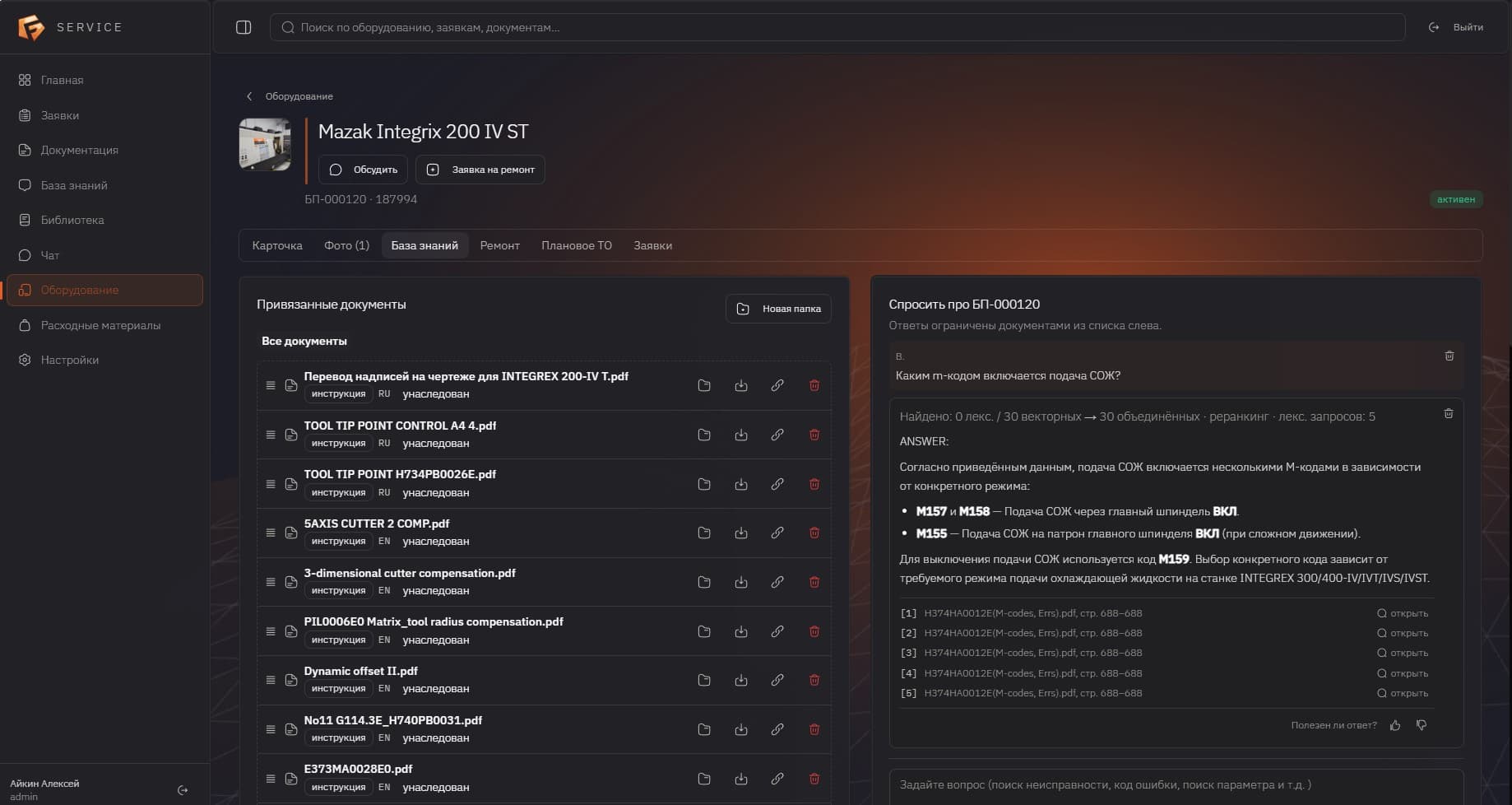Click the file icon of E373MA0028E0.pdf

[x=291, y=779]
